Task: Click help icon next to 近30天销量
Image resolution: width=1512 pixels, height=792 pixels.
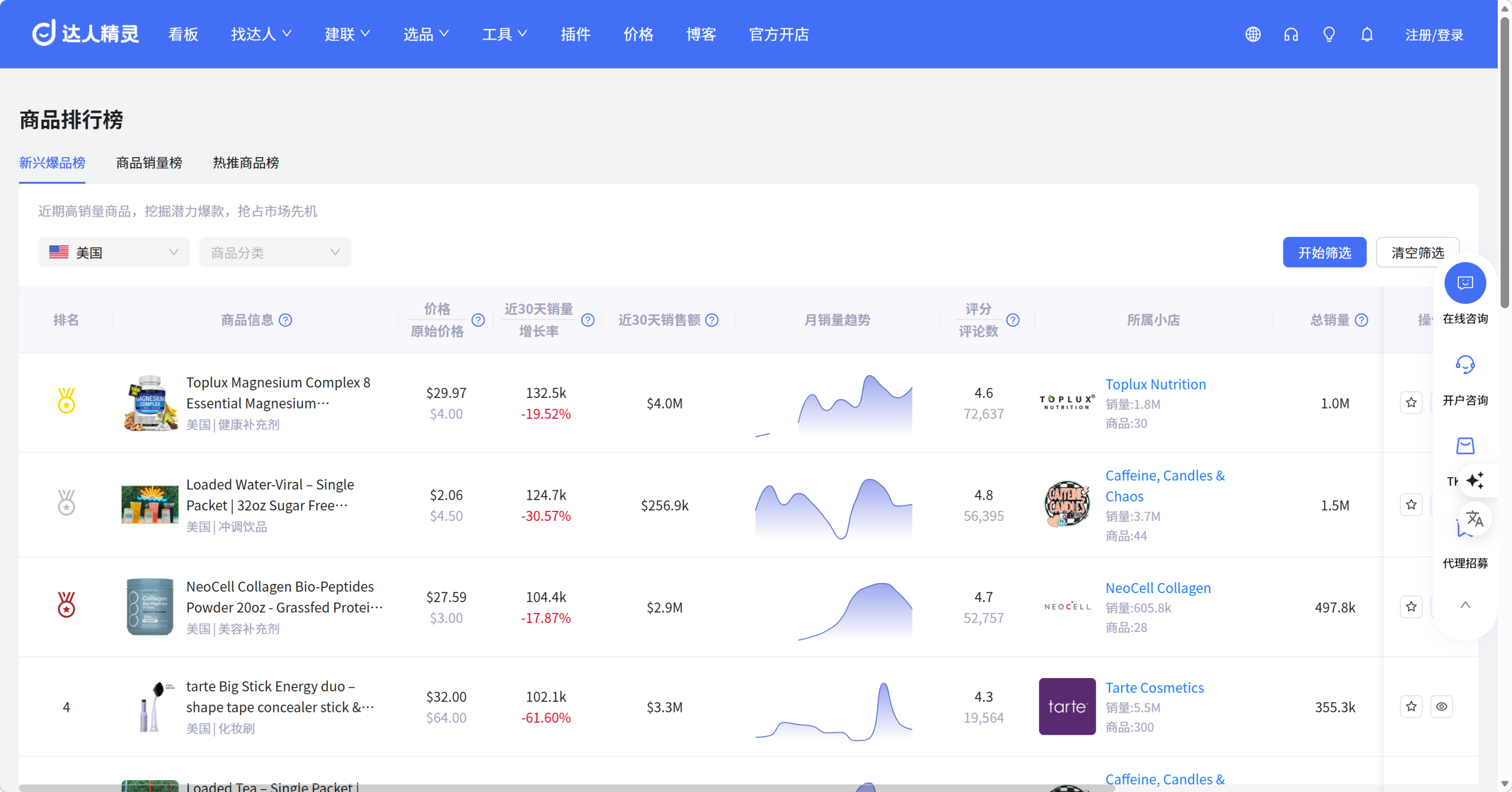Action: (588, 320)
